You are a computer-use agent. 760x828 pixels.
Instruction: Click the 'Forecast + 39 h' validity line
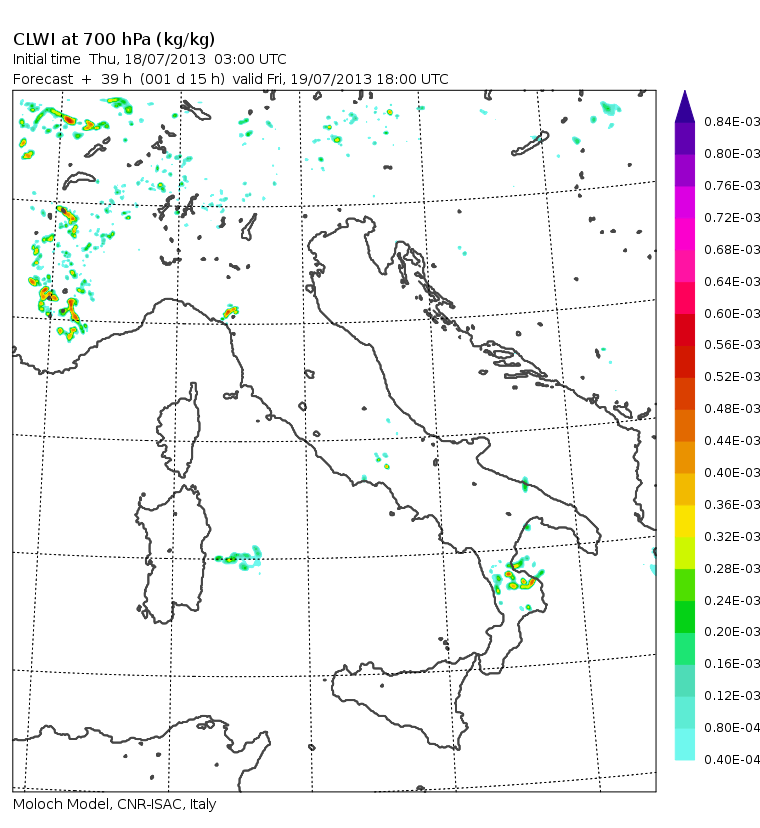[230, 79]
